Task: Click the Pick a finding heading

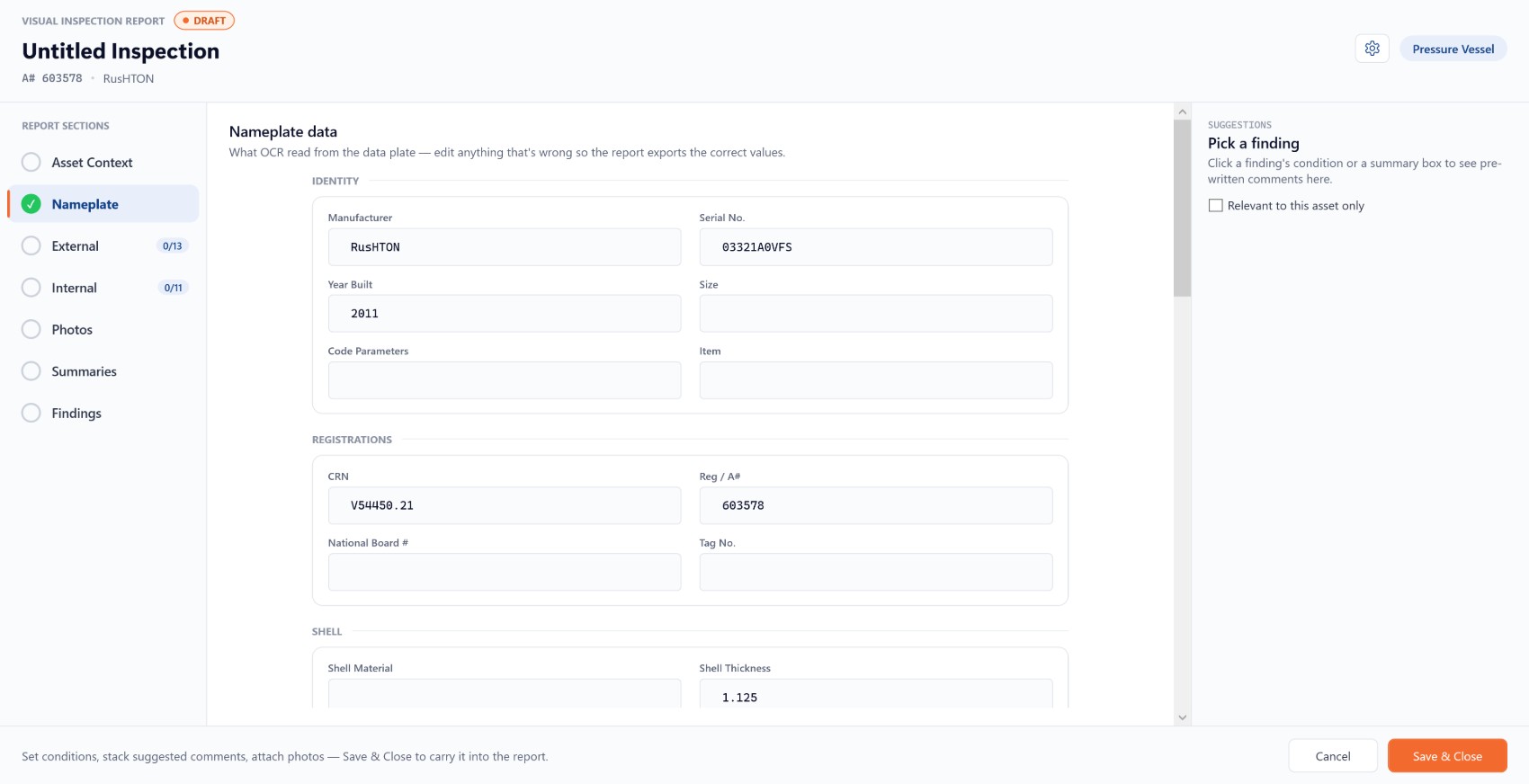Action: [1253, 143]
